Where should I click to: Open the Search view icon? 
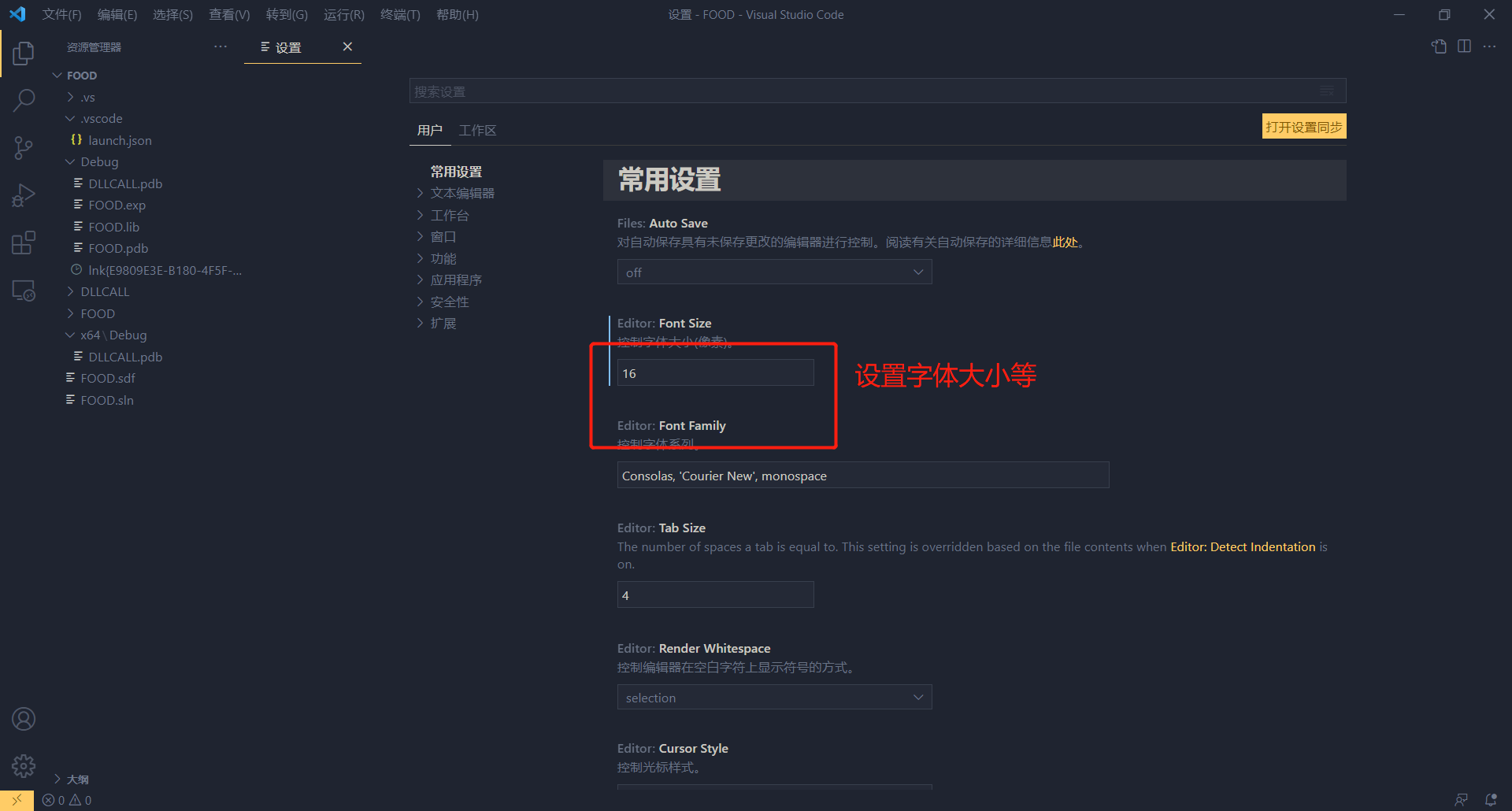point(23,100)
